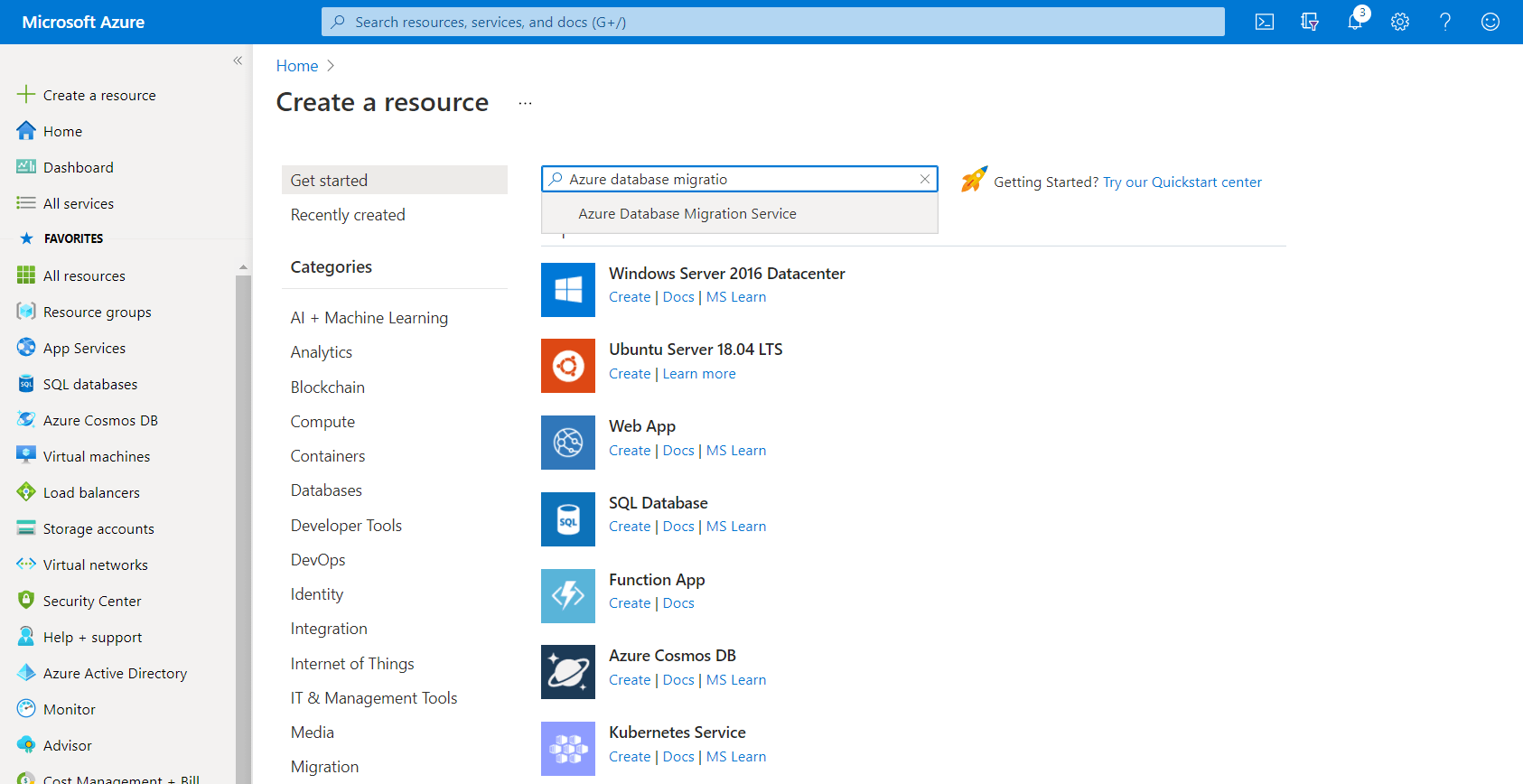The height and width of the screenshot is (784, 1523).
Task: Click the Azure Cosmos DB planet tile icon
Action: coord(568,672)
